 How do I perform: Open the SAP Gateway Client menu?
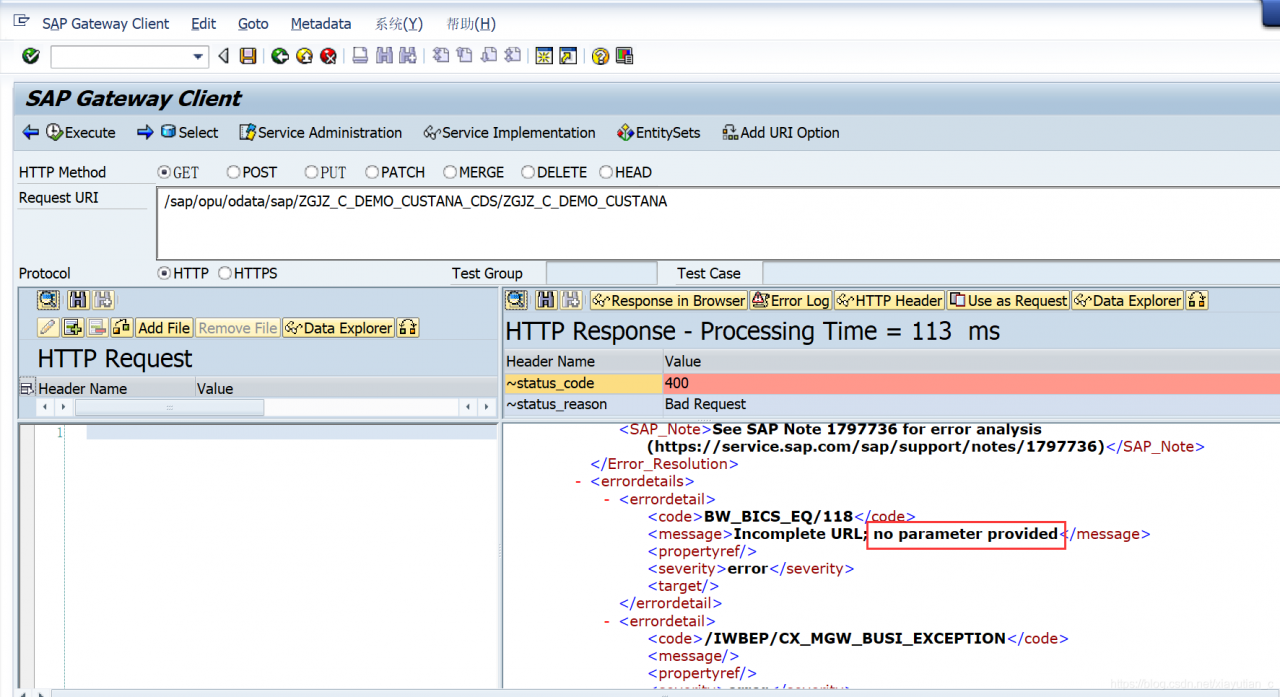pyautogui.click(x=106, y=24)
